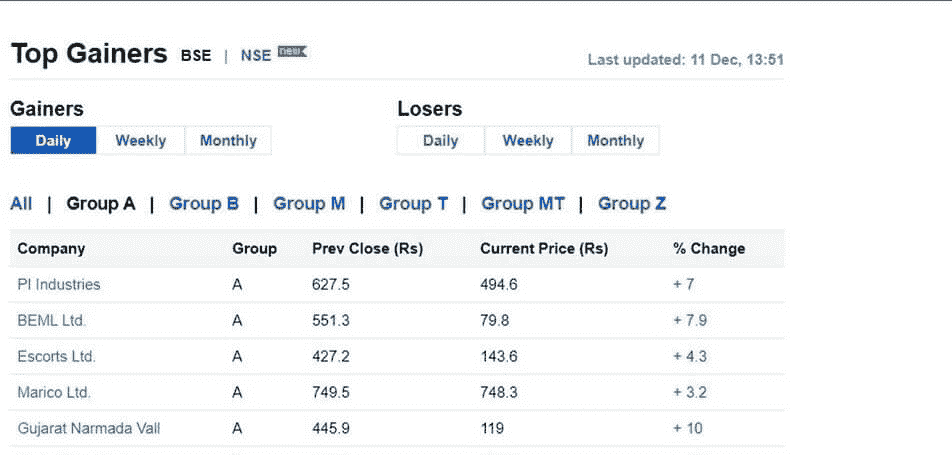This screenshot has height=455, width=952.
Task: Click the 'new' badge icon beside NSE
Action: point(293,52)
